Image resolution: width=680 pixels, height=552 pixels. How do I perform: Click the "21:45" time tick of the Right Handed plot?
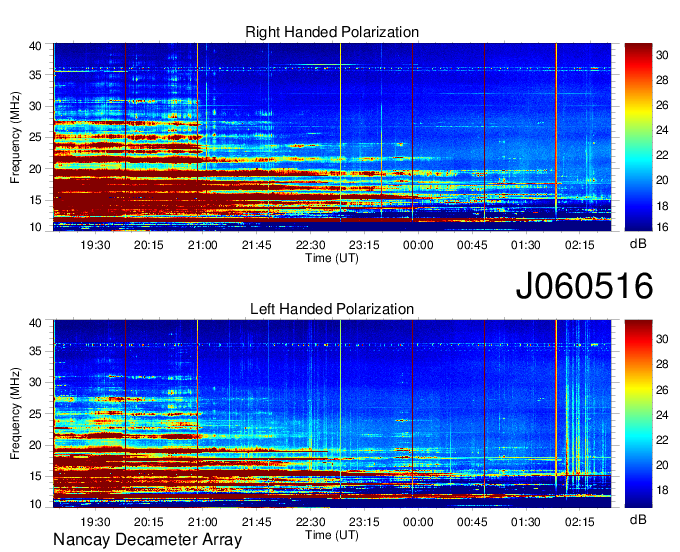[256, 245]
